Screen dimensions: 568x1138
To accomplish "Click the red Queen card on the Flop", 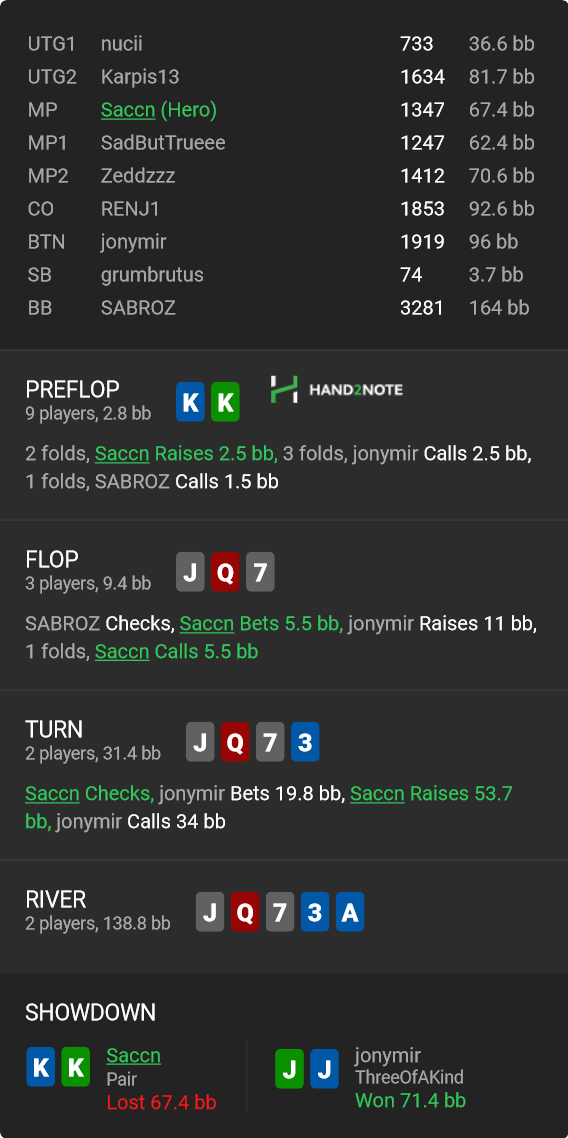I will (x=226, y=572).
